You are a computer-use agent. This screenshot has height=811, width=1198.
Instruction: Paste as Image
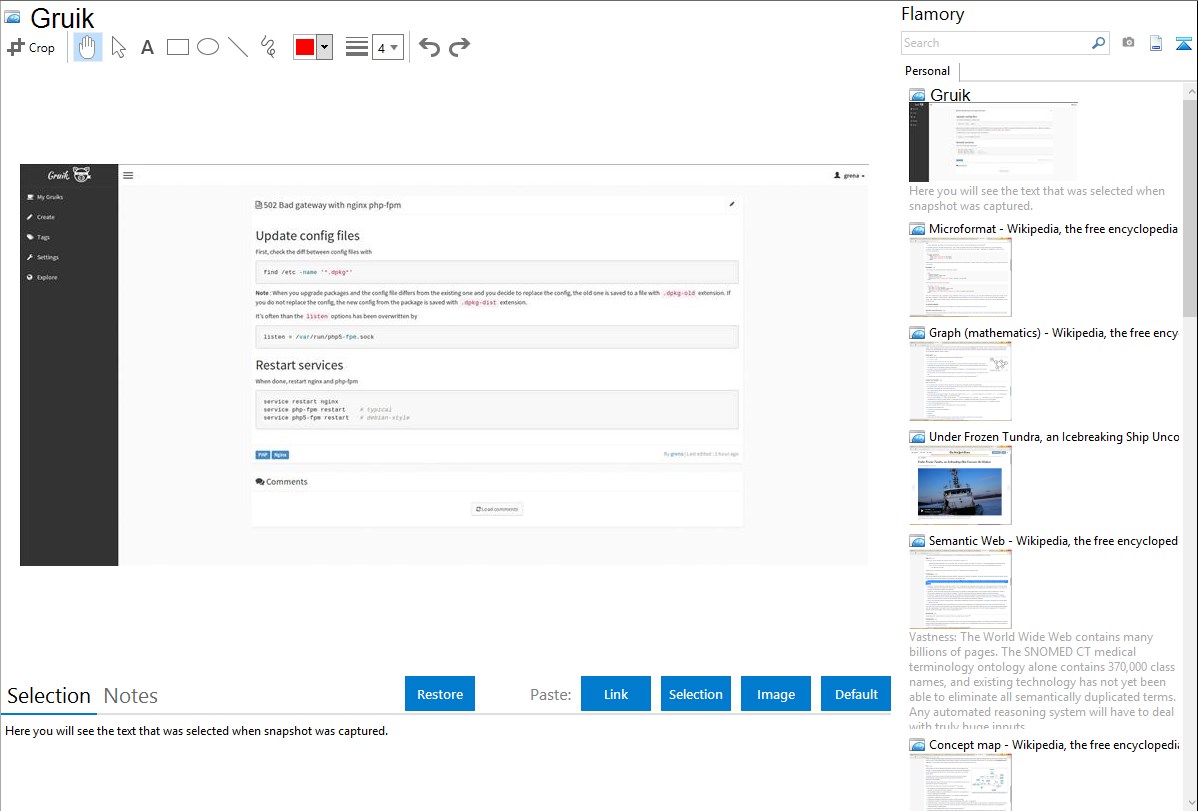(776, 694)
